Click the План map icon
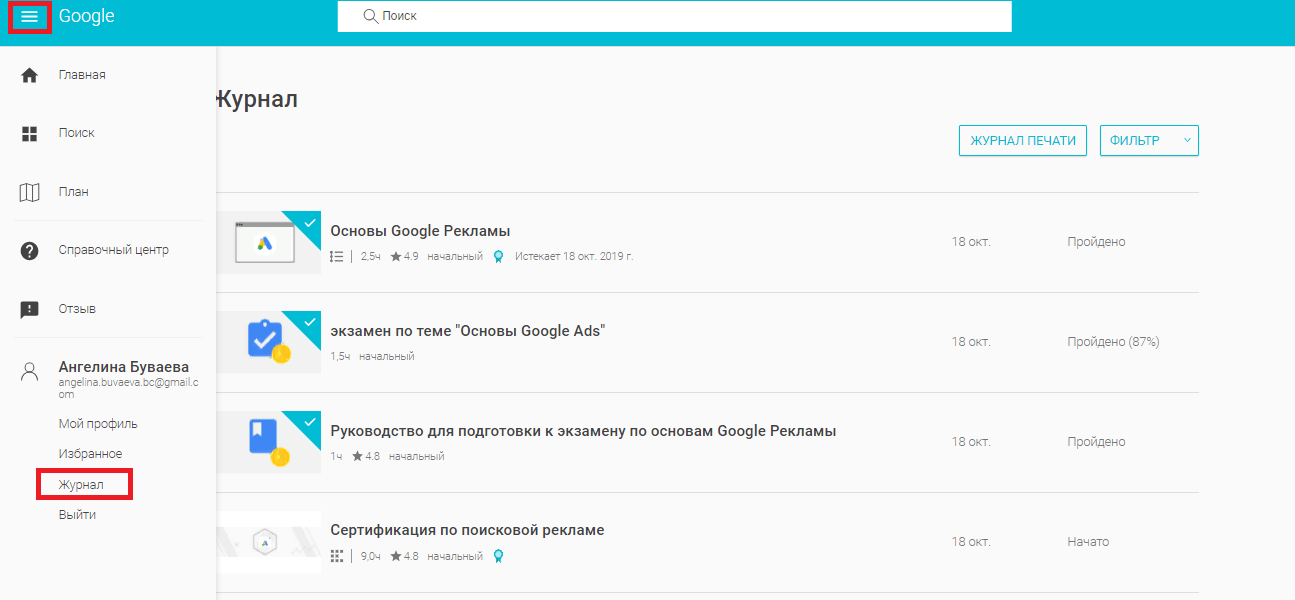 click(29, 192)
